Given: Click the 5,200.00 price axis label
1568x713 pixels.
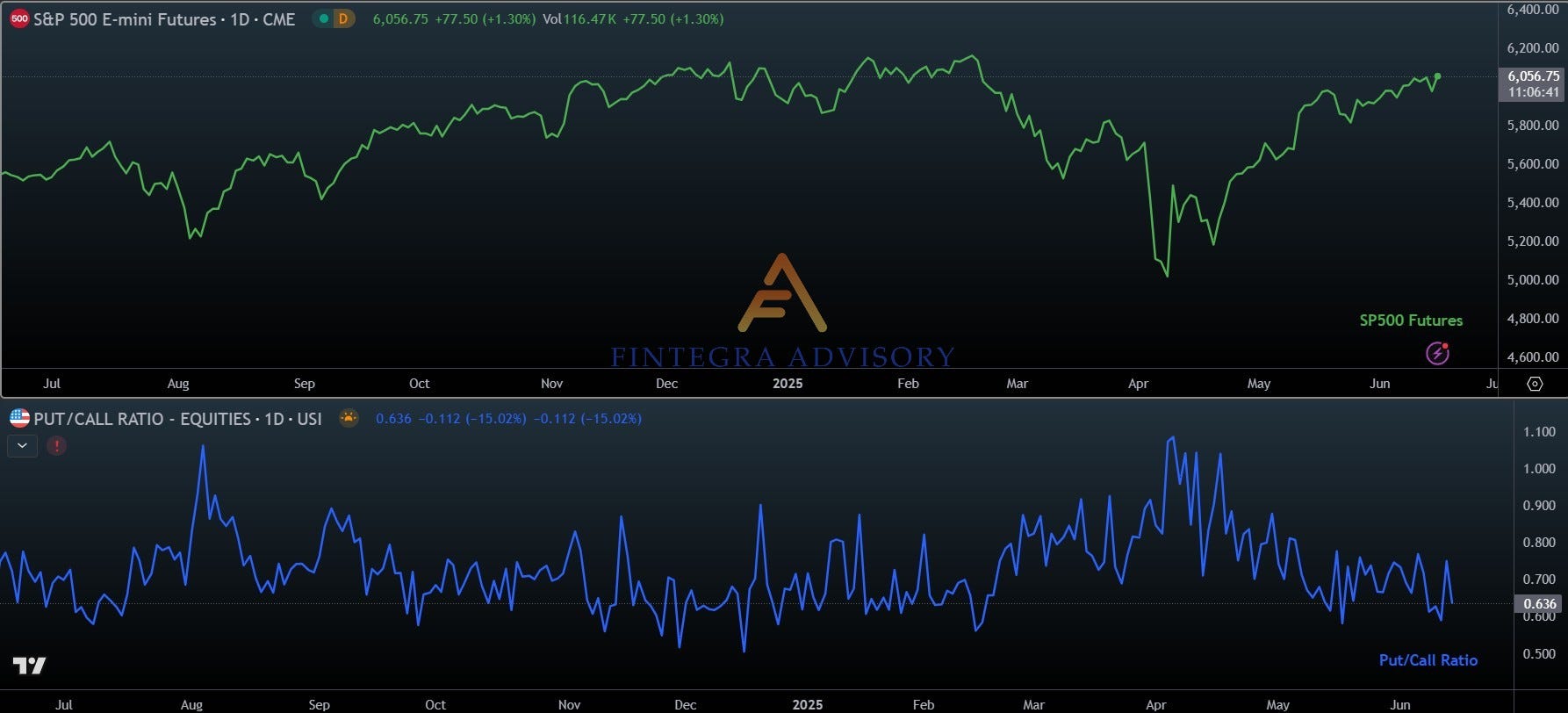Looking at the screenshot, I should click(x=1533, y=241).
